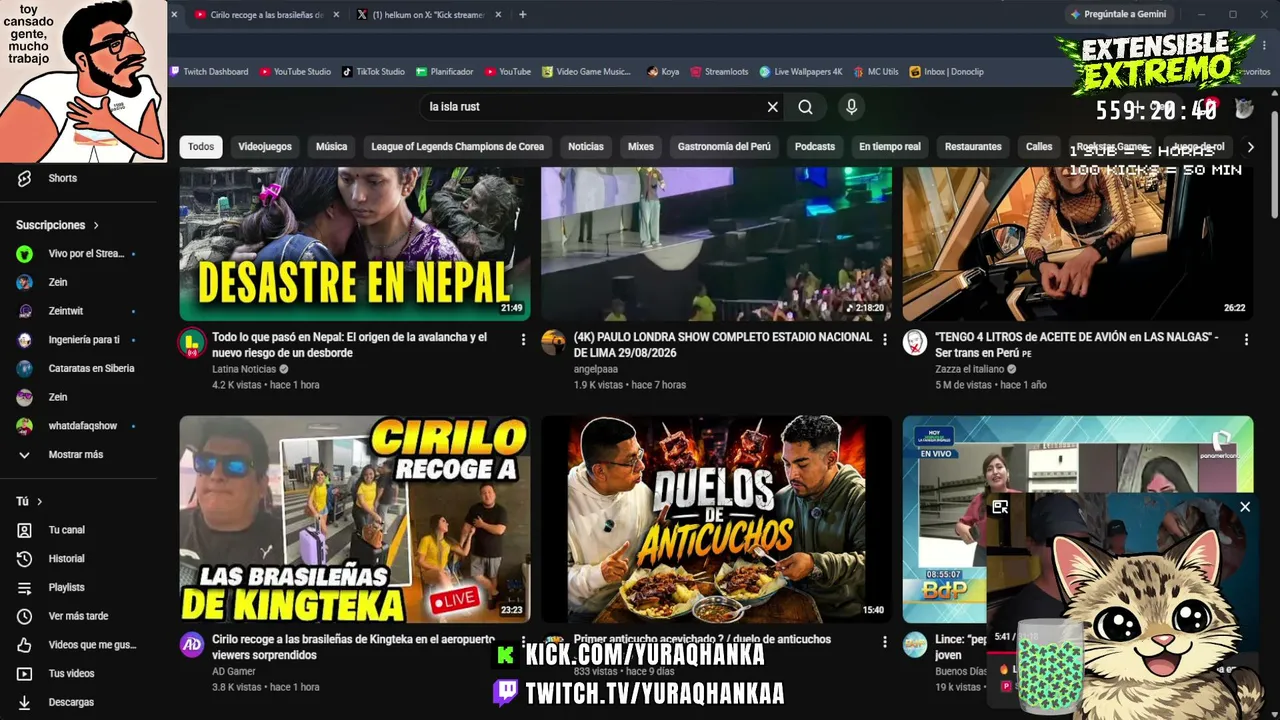Close the mini player
The width and height of the screenshot is (1280, 720).
(x=1245, y=507)
